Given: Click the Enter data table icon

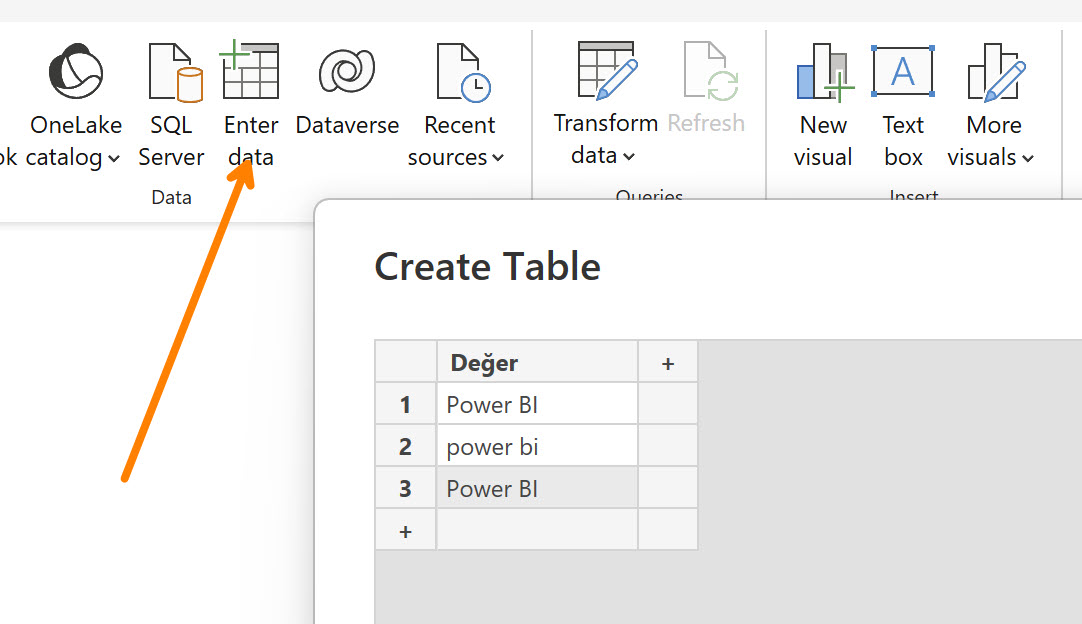Looking at the screenshot, I should pyautogui.click(x=250, y=72).
